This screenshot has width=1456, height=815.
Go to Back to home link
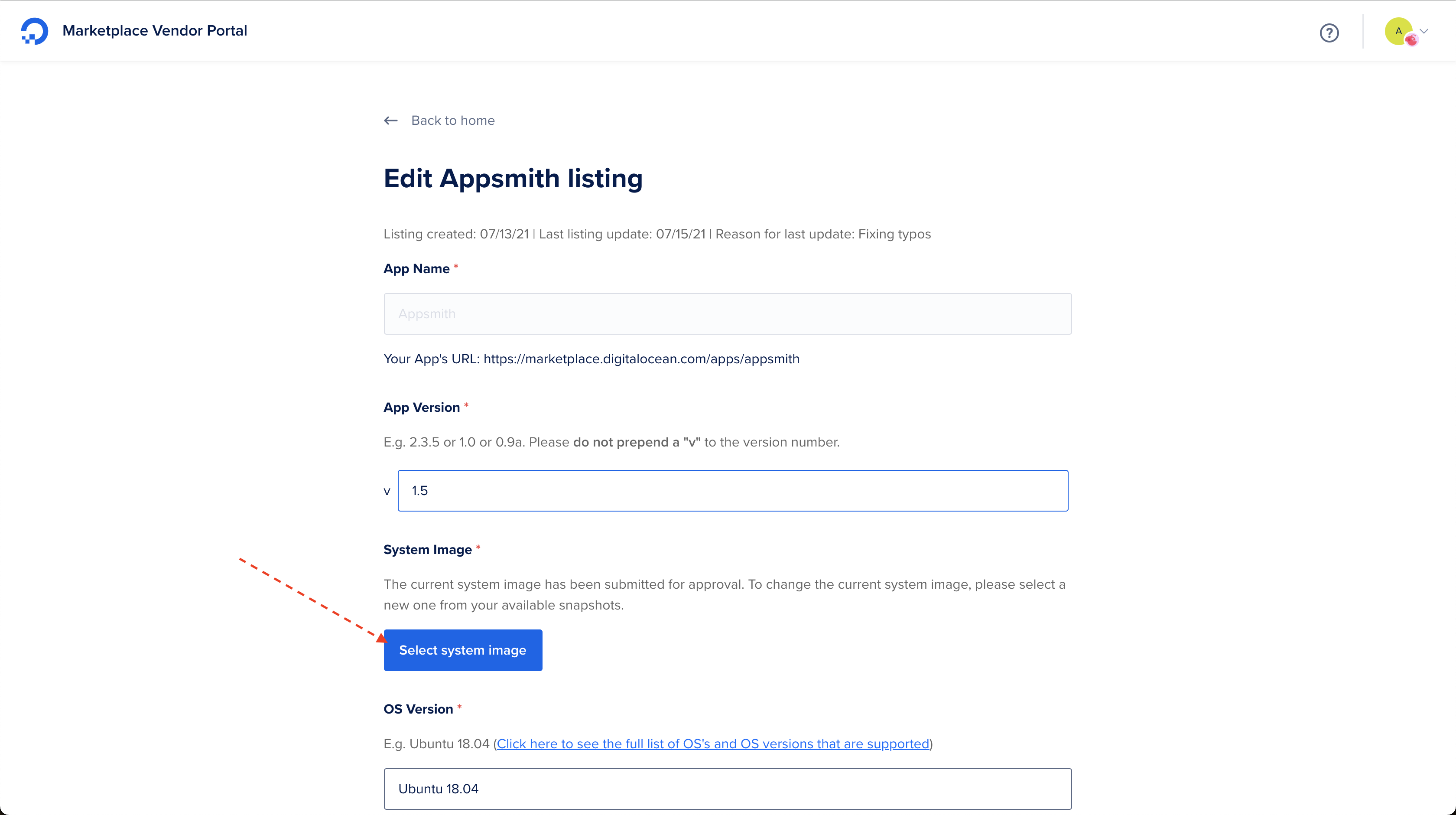[453, 121]
